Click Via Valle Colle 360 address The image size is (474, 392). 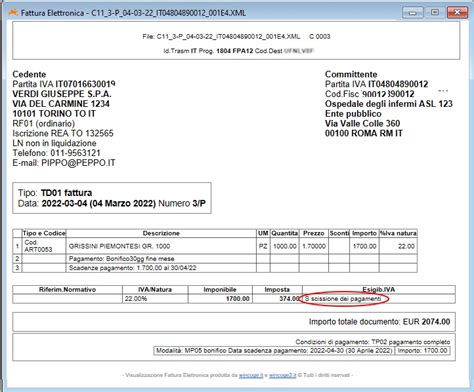click(x=362, y=123)
